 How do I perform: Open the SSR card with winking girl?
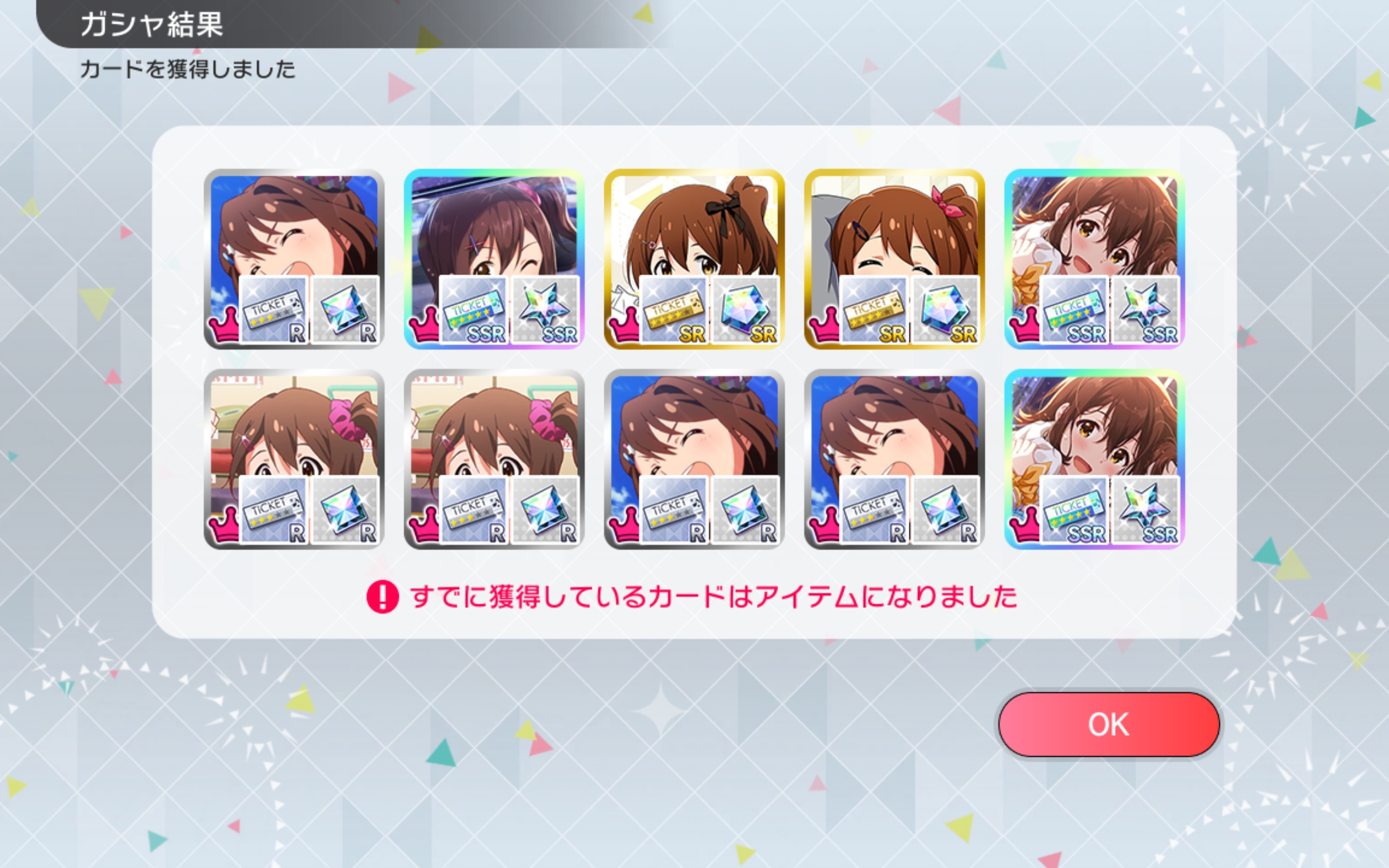coord(494,259)
